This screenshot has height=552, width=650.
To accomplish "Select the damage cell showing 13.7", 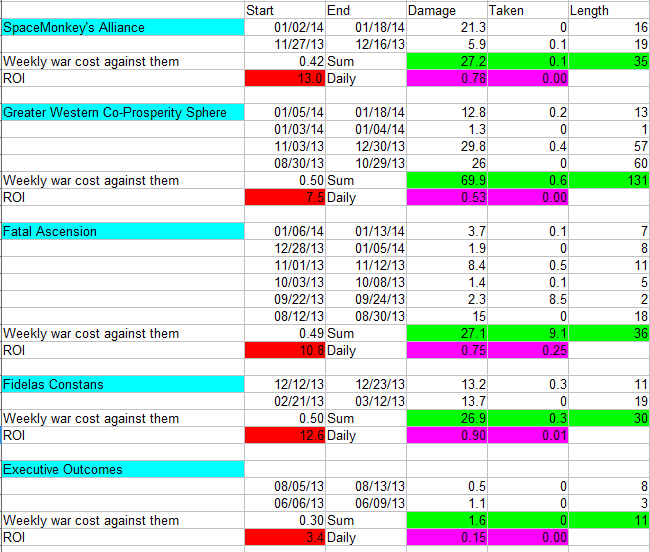I will coord(447,401).
